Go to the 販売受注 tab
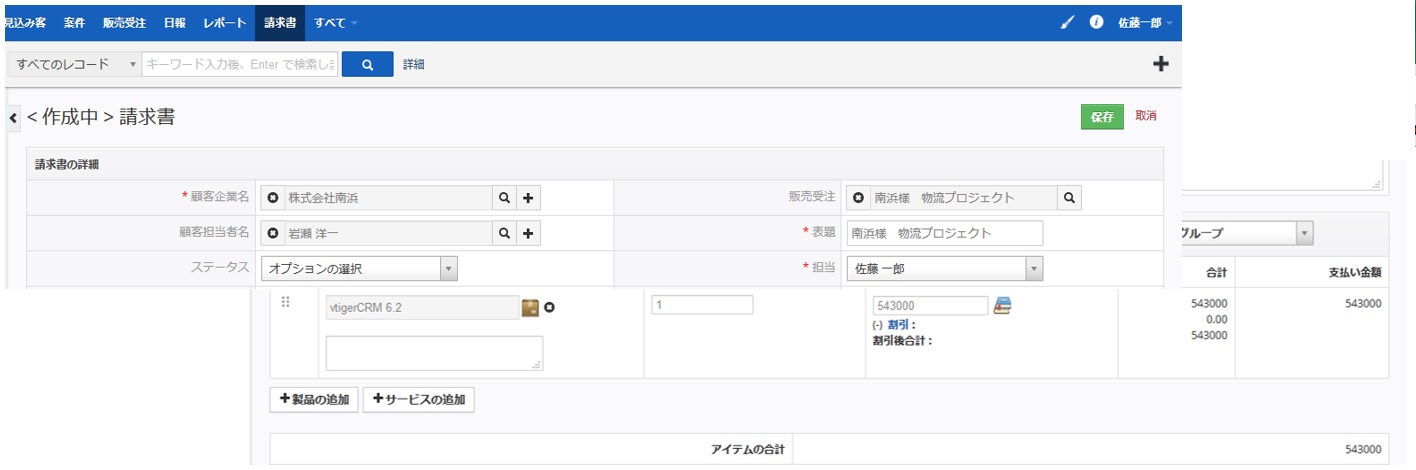Image resolution: width=1416 pixels, height=470 pixels. [x=125, y=22]
